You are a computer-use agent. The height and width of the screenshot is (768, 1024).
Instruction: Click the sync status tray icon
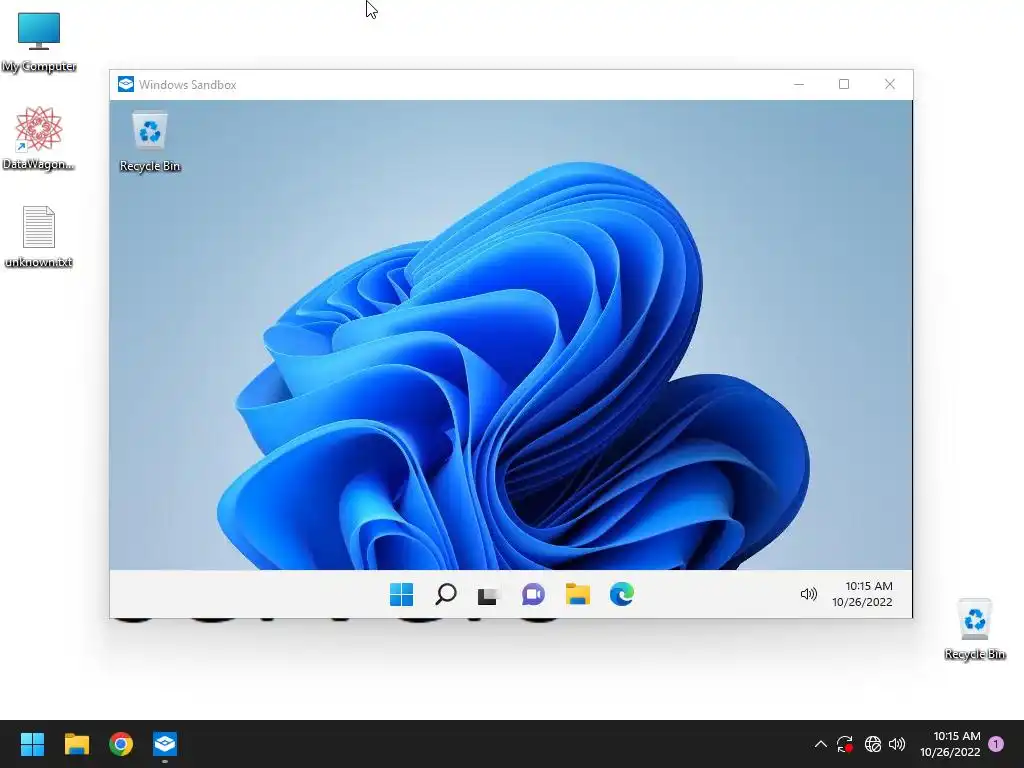coord(845,744)
